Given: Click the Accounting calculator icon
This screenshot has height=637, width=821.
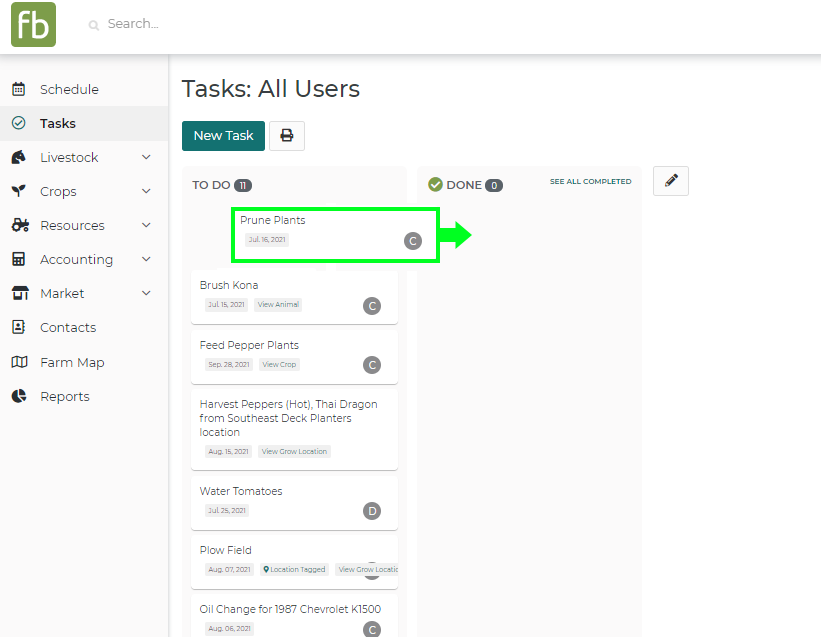Looking at the screenshot, I should coord(19,259).
